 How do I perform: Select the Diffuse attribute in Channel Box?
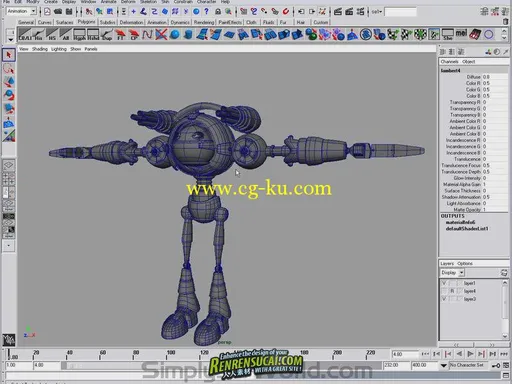pos(474,77)
